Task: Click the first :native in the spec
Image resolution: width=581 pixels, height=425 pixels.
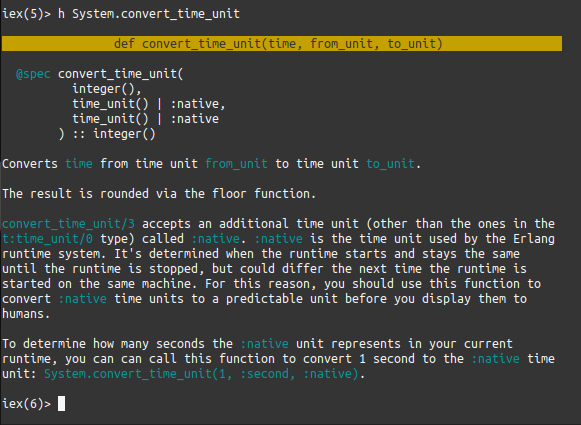Action: coord(194,104)
